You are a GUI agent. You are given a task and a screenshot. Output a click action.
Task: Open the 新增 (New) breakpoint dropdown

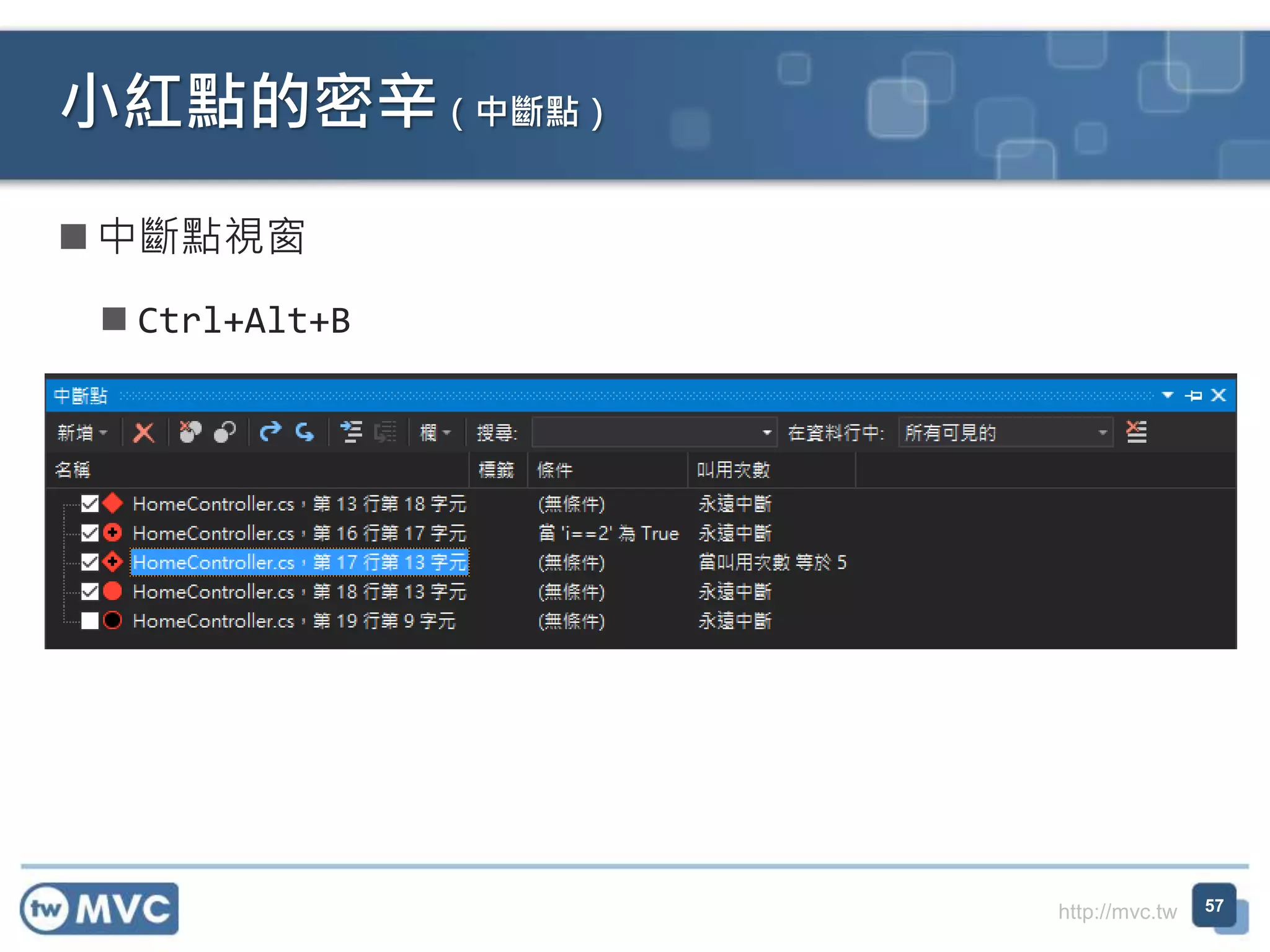click(82, 432)
